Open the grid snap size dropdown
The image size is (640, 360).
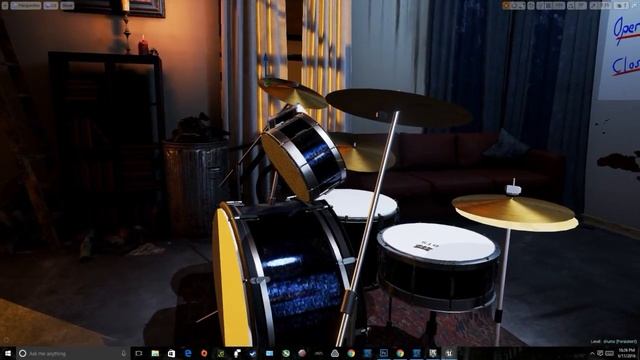(559, 5)
